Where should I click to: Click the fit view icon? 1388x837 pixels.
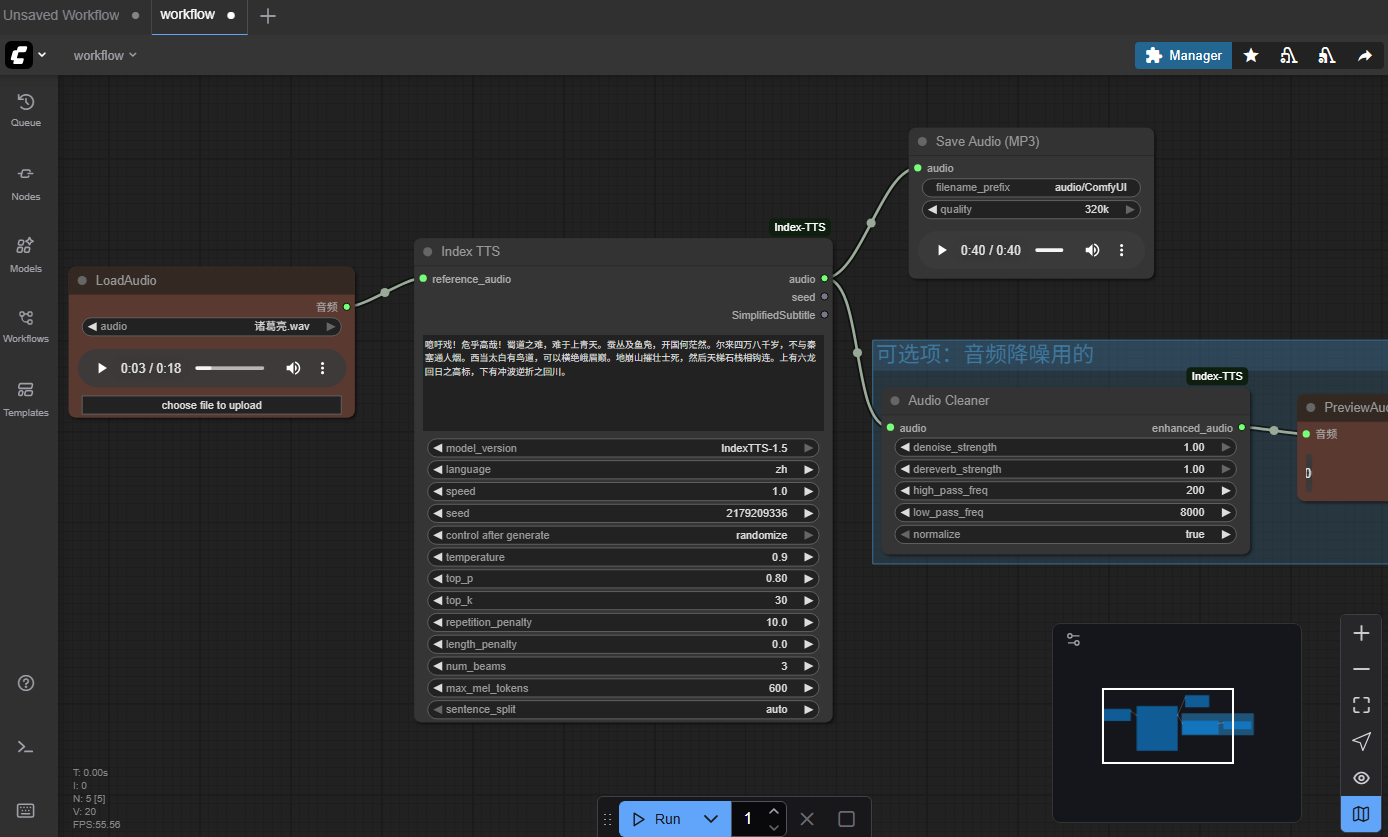click(1361, 705)
